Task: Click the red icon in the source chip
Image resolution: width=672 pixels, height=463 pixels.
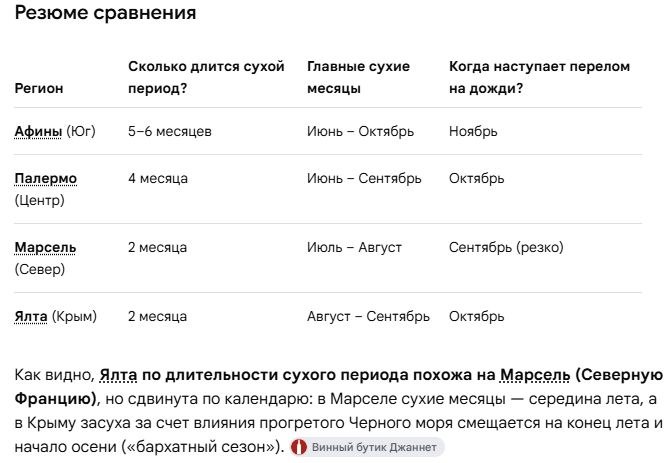Action: (x=299, y=447)
